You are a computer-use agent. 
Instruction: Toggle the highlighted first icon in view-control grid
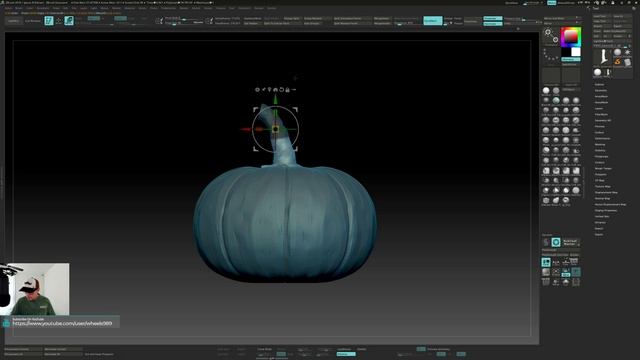click(x=546, y=262)
